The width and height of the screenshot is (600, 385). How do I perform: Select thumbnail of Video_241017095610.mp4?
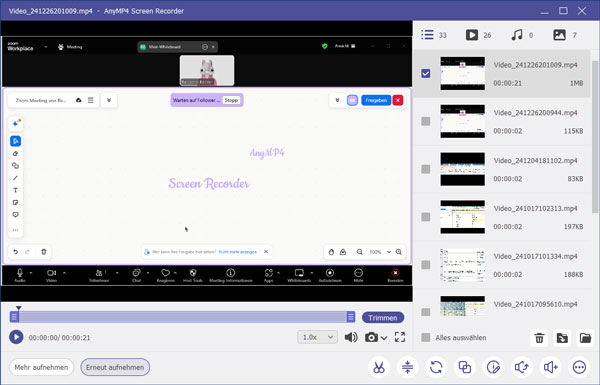tap(462, 306)
